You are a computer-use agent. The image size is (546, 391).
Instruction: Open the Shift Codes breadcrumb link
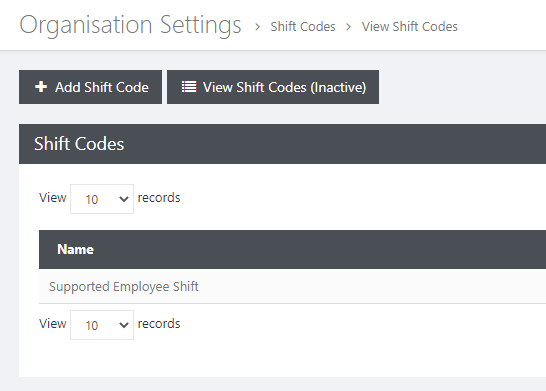(303, 27)
